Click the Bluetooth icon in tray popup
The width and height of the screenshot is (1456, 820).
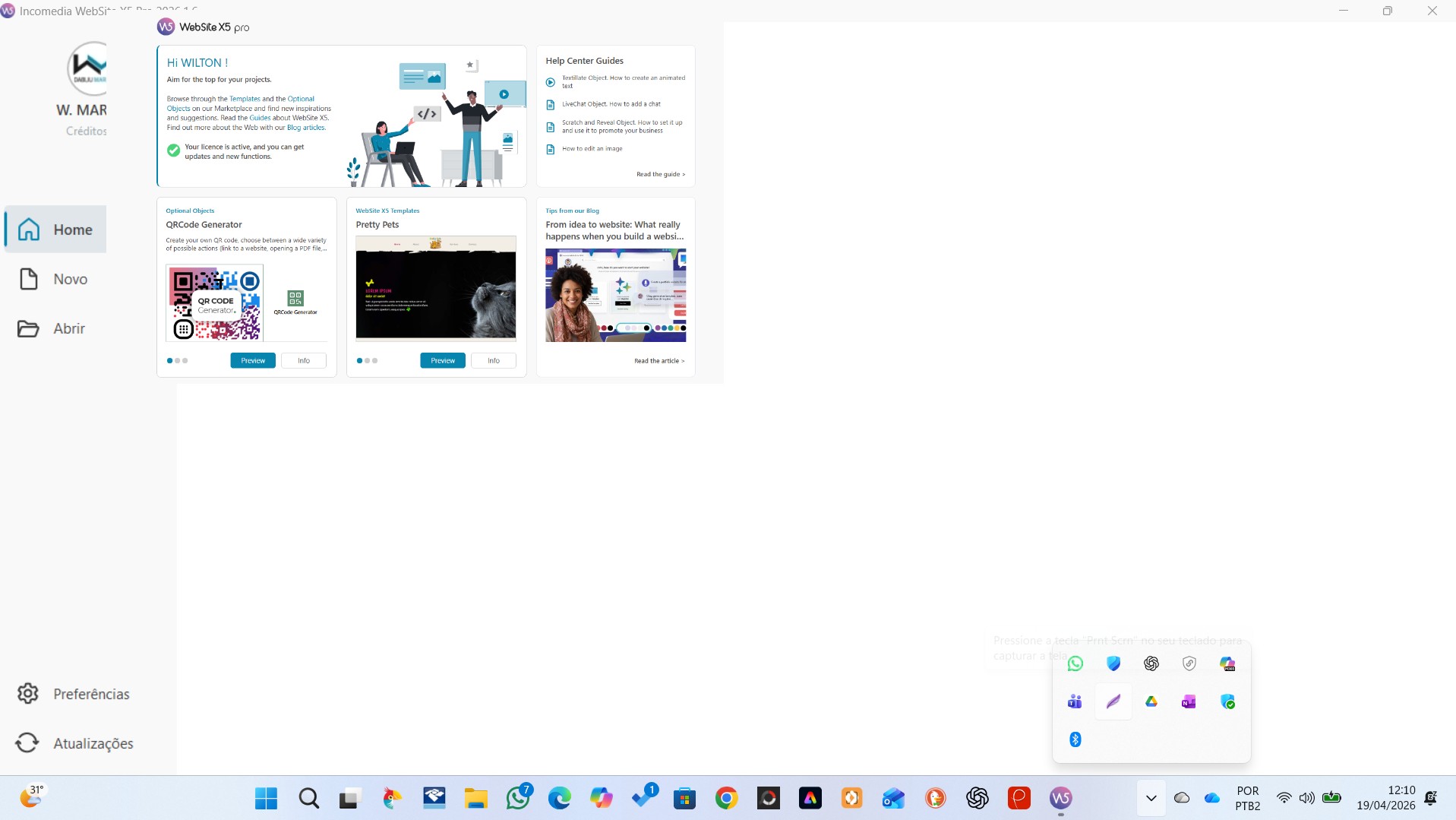(x=1075, y=739)
